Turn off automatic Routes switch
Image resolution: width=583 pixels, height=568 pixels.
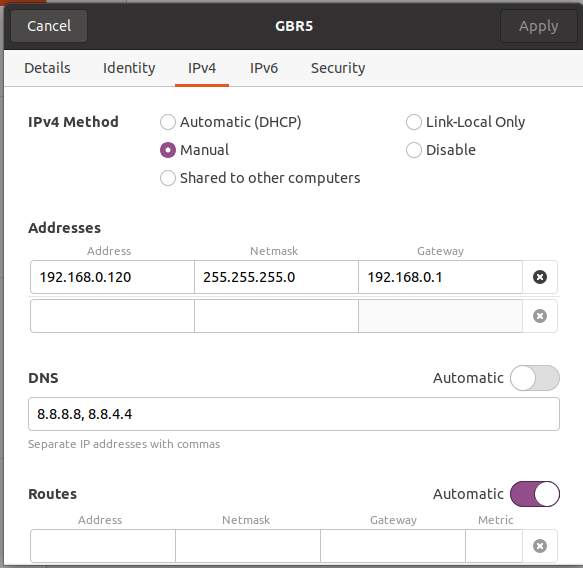click(535, 494)
